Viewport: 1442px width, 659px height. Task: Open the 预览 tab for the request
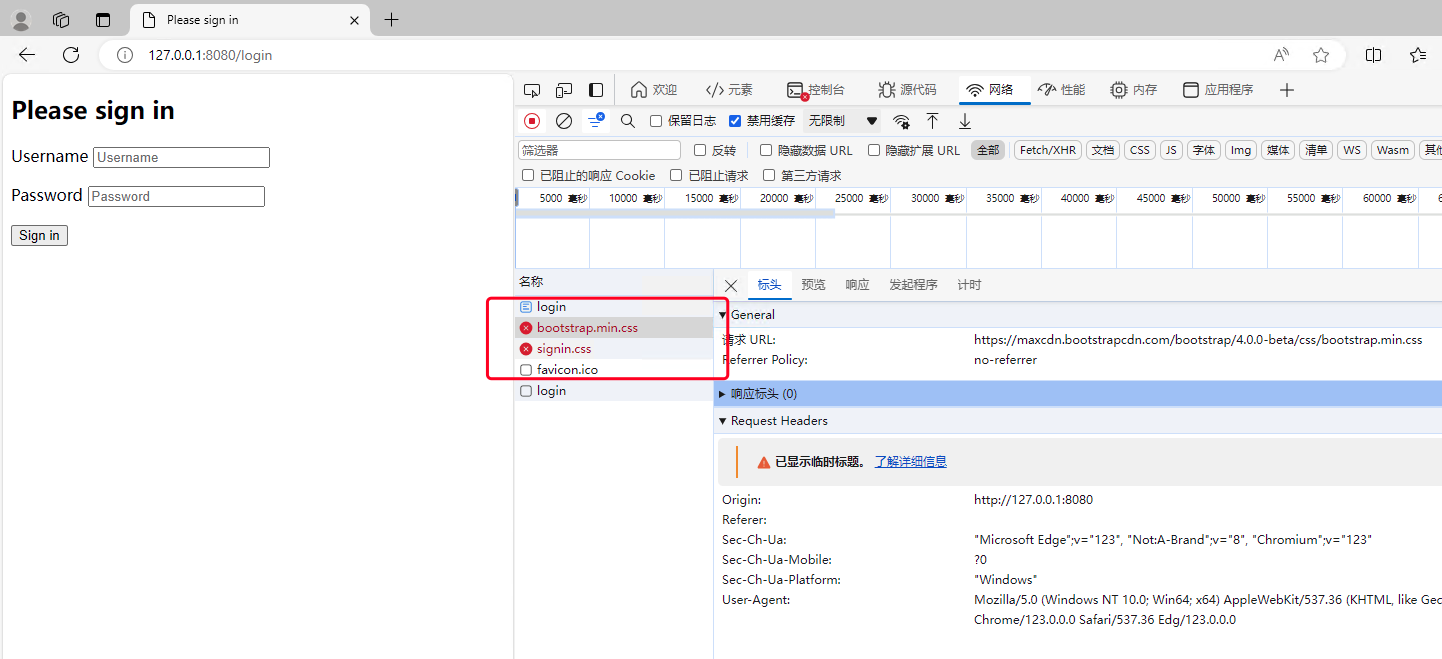point(813,284)
